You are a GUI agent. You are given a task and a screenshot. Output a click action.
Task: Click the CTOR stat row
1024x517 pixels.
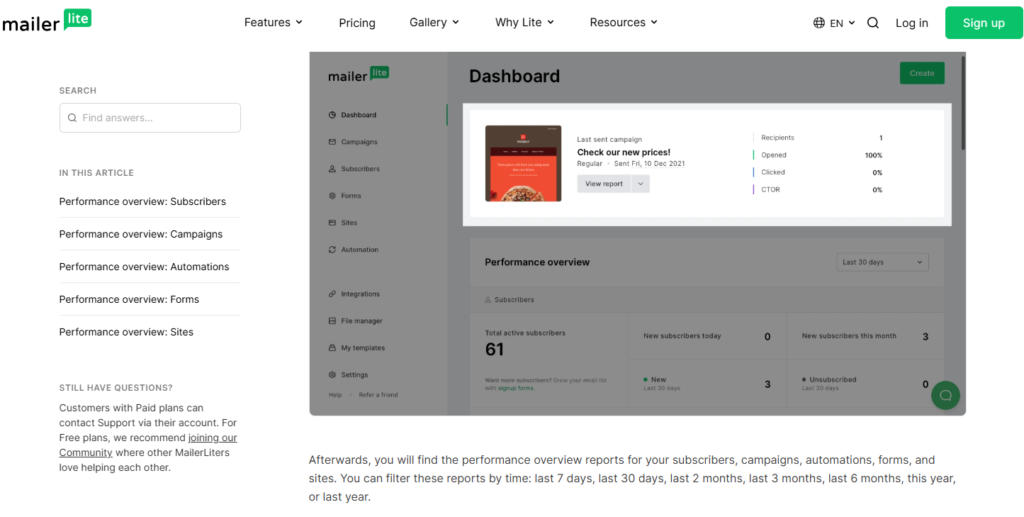pyautogui.click(x=818, y=190)
